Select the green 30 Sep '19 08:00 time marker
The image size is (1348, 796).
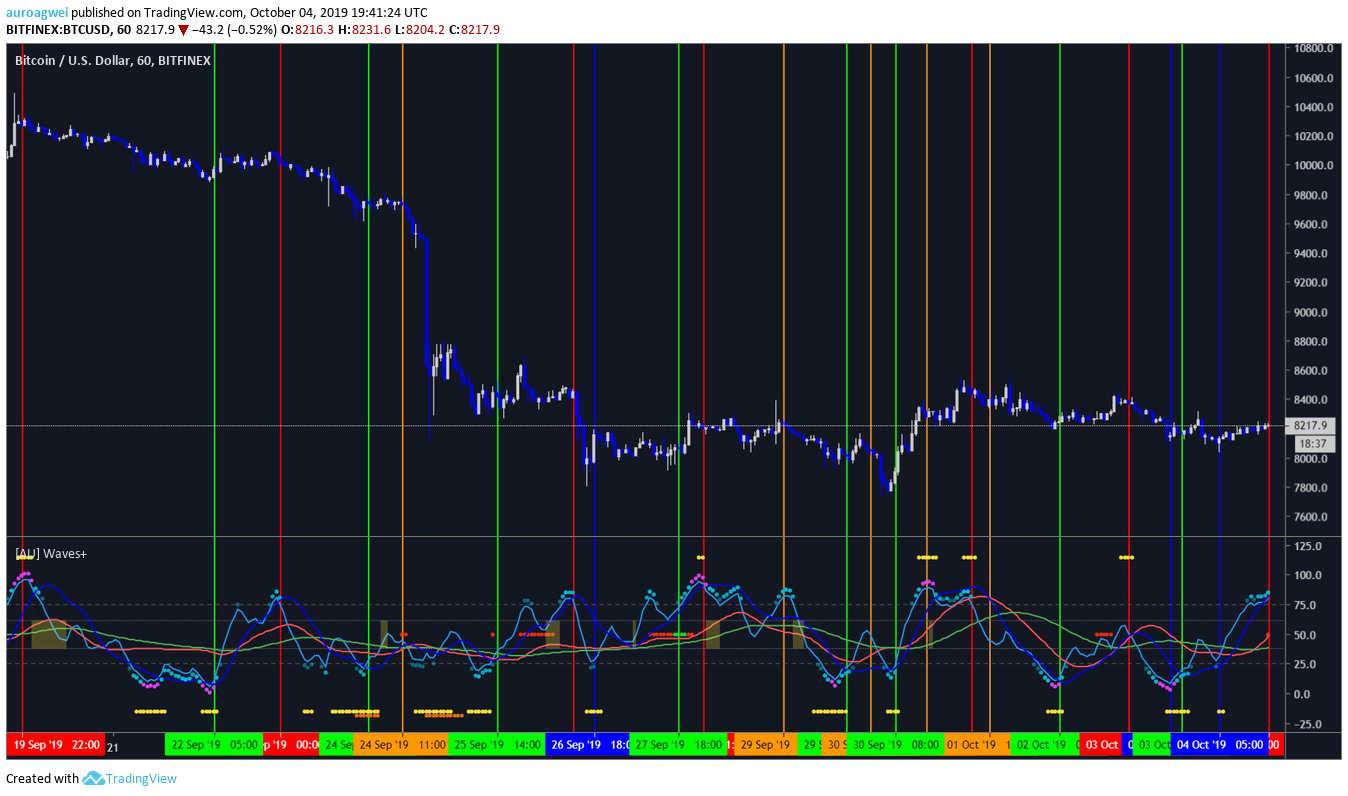pos(895,744)
